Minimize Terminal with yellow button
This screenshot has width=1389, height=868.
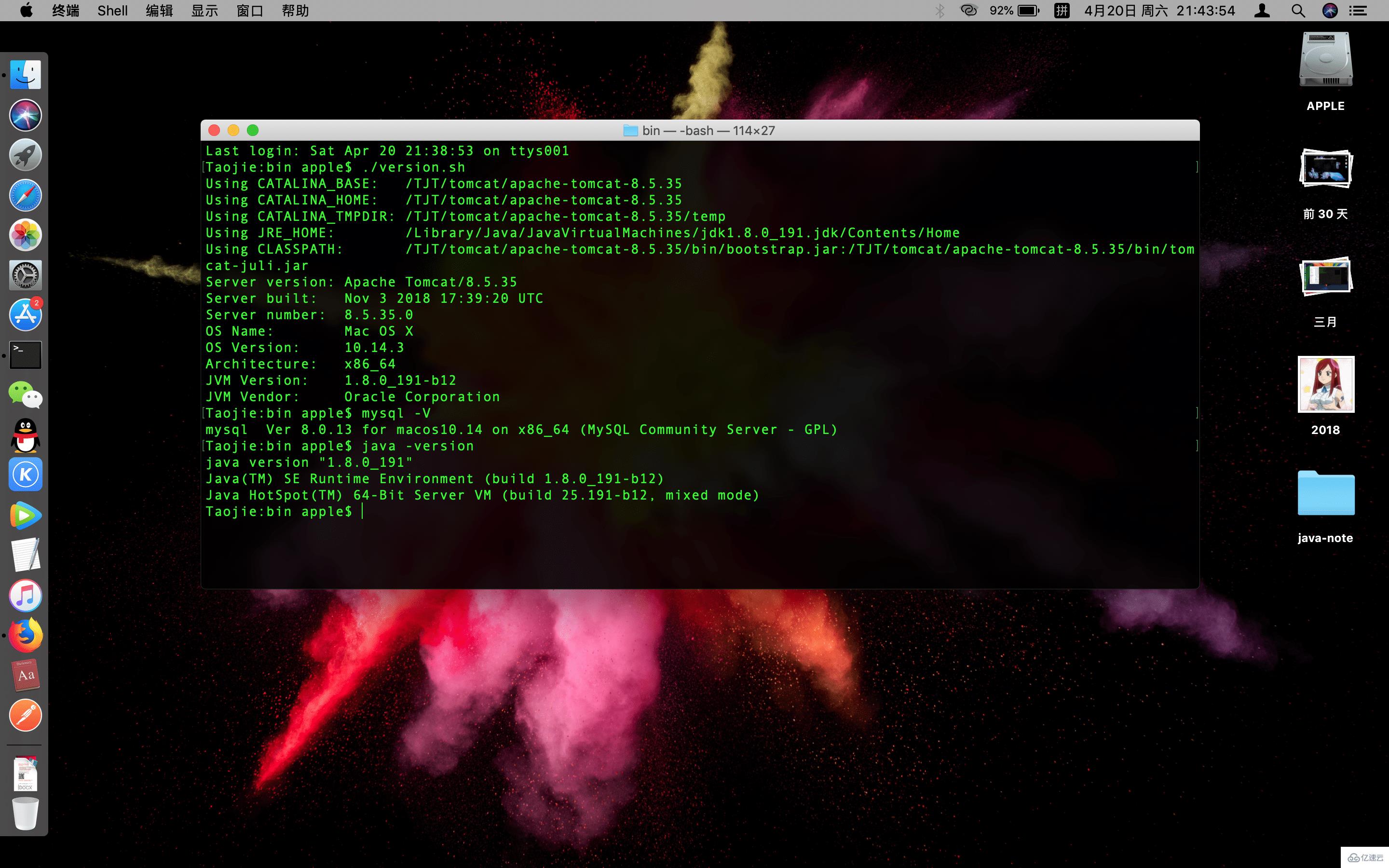coord(233,130)
